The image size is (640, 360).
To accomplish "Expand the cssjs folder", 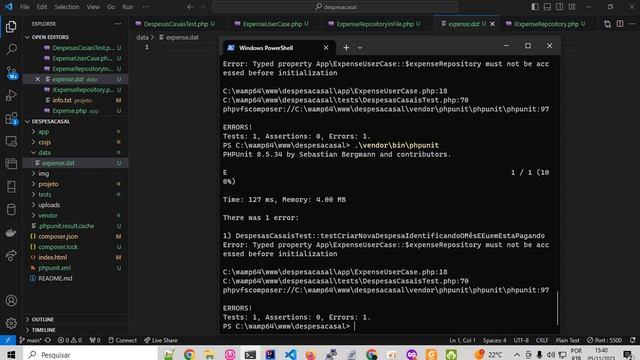I will pyautogui.click(x=44, y=142).
